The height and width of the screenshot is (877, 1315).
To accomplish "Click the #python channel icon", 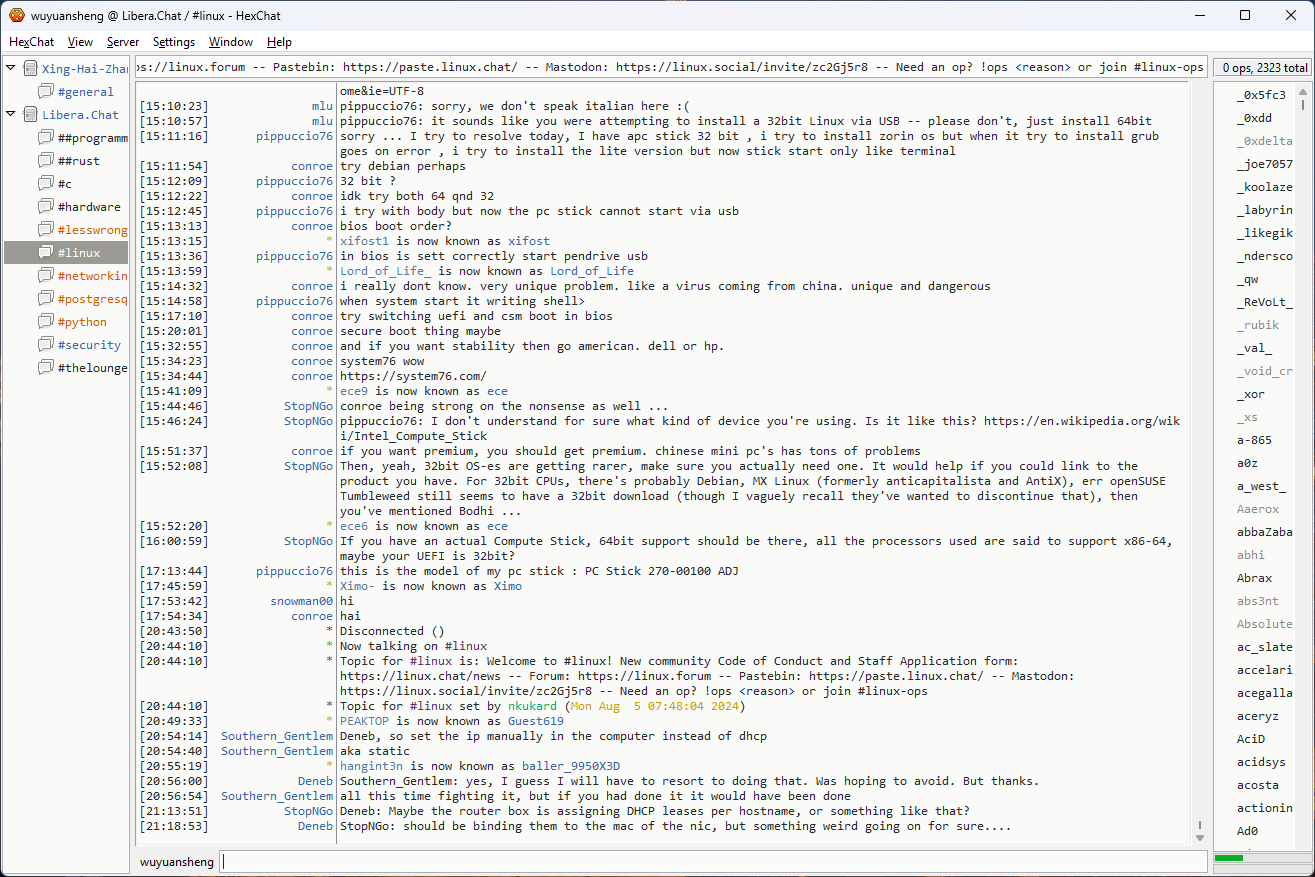I will point(46,322).
